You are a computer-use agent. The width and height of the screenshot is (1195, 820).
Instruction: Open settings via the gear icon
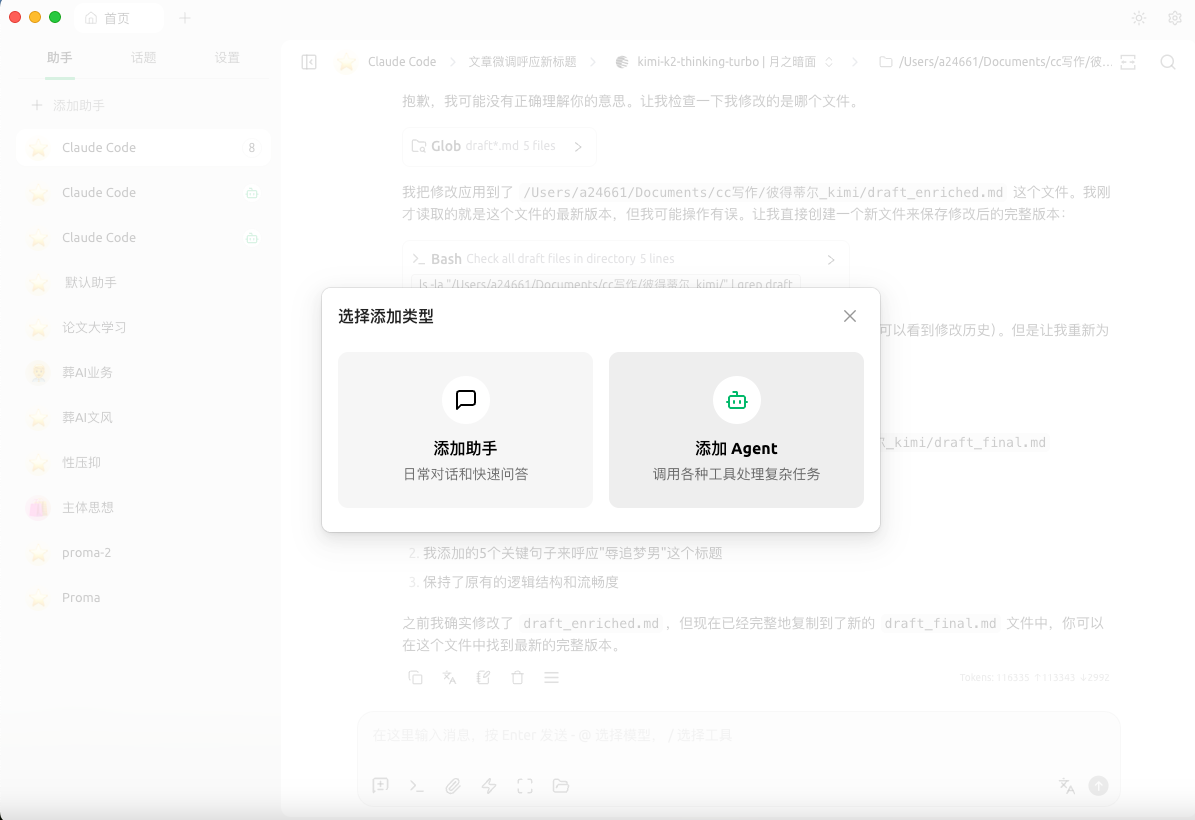point(1175,18)
